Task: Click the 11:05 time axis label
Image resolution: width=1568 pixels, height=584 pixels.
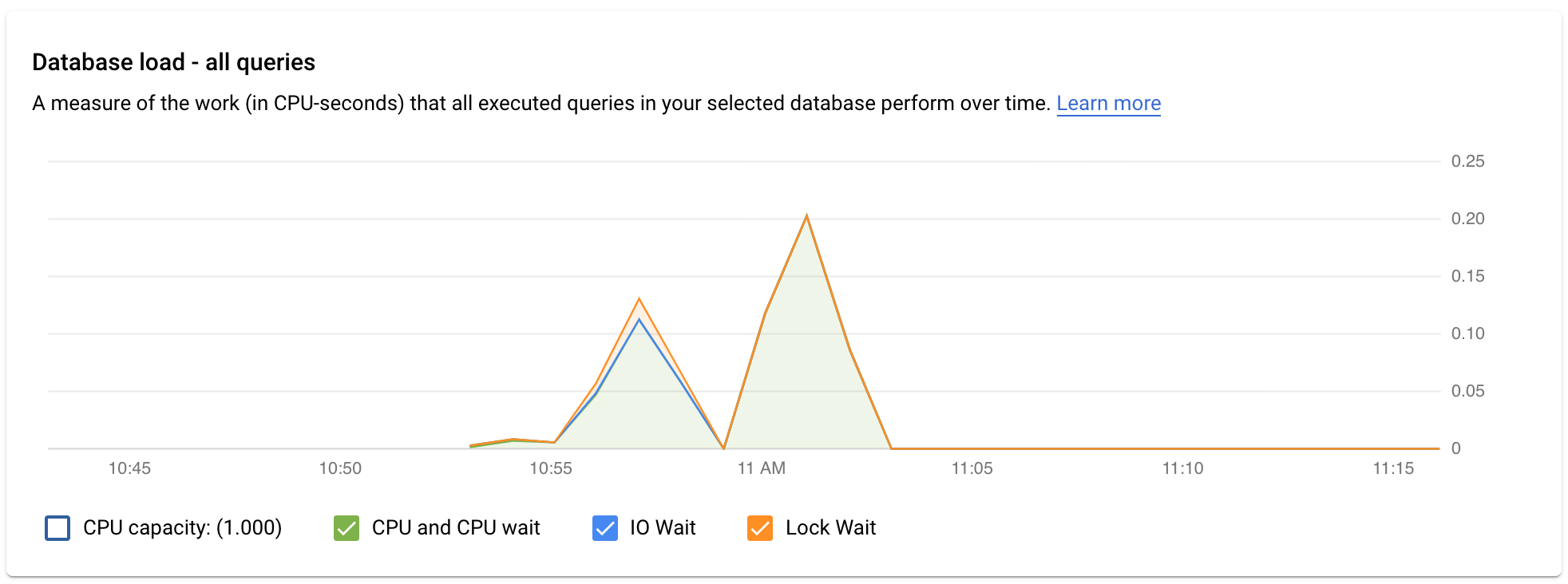Action: point(972,468)
